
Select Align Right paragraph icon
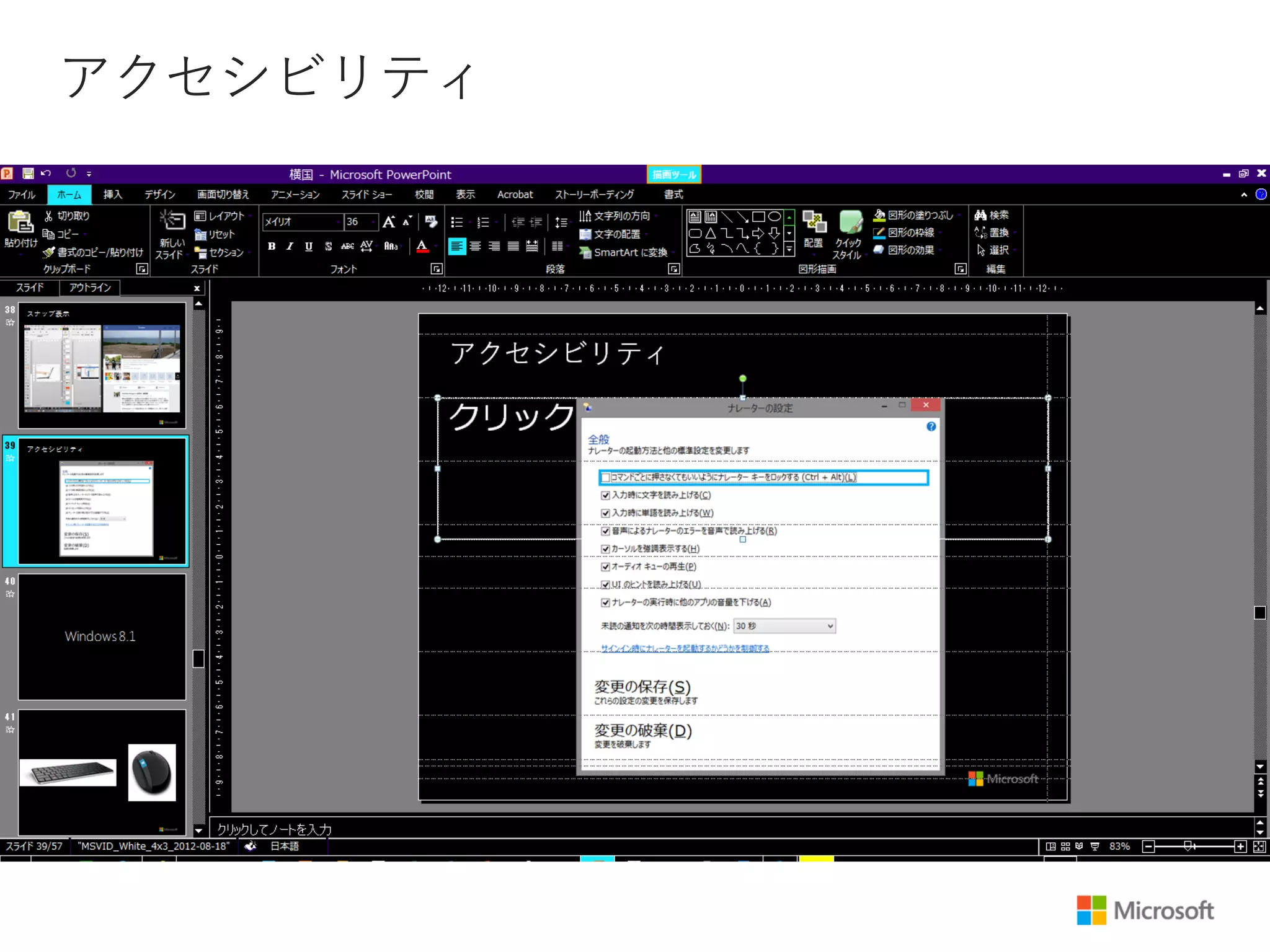[x=494, y=246]
